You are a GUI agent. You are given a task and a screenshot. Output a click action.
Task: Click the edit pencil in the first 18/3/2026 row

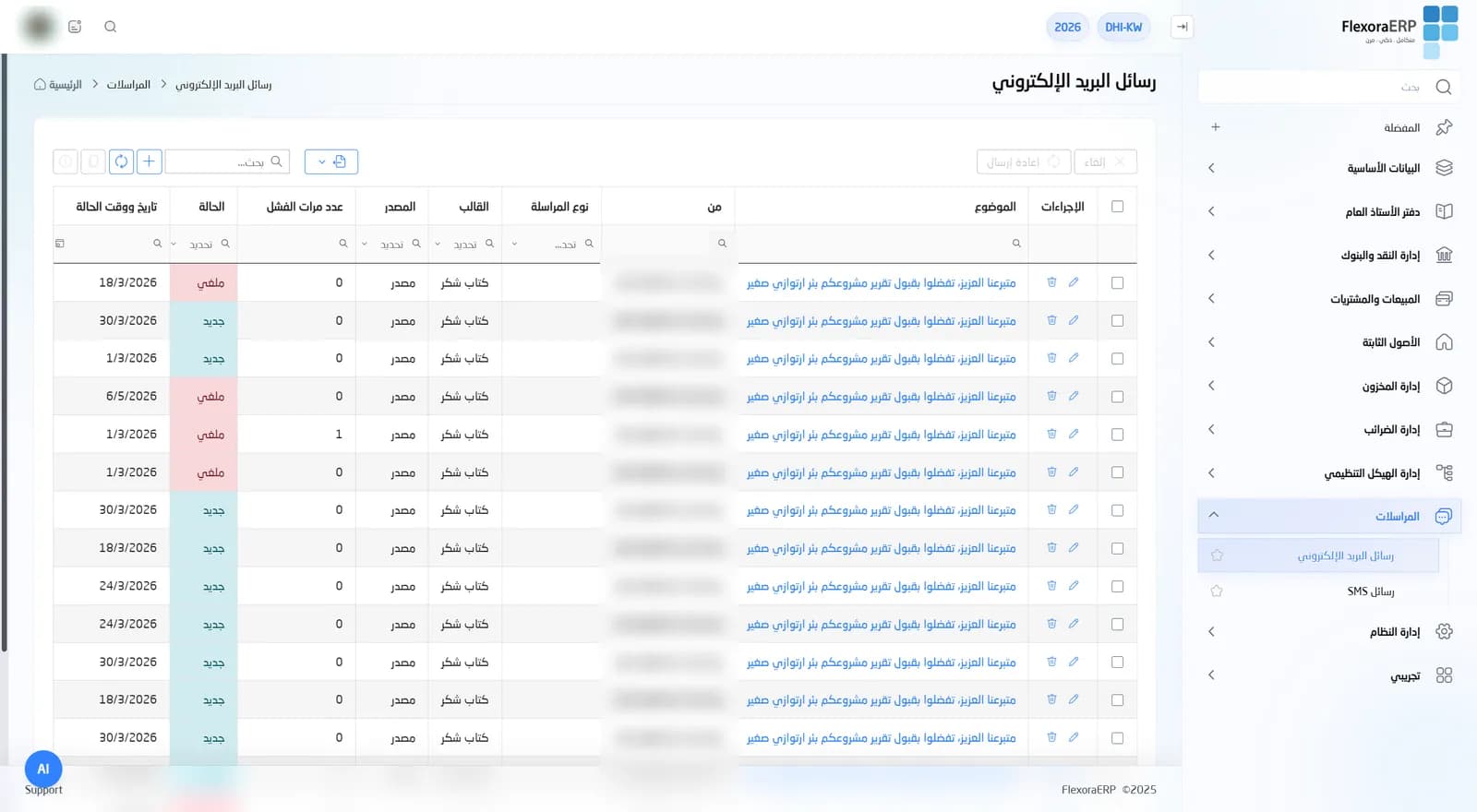[1074, 282]
